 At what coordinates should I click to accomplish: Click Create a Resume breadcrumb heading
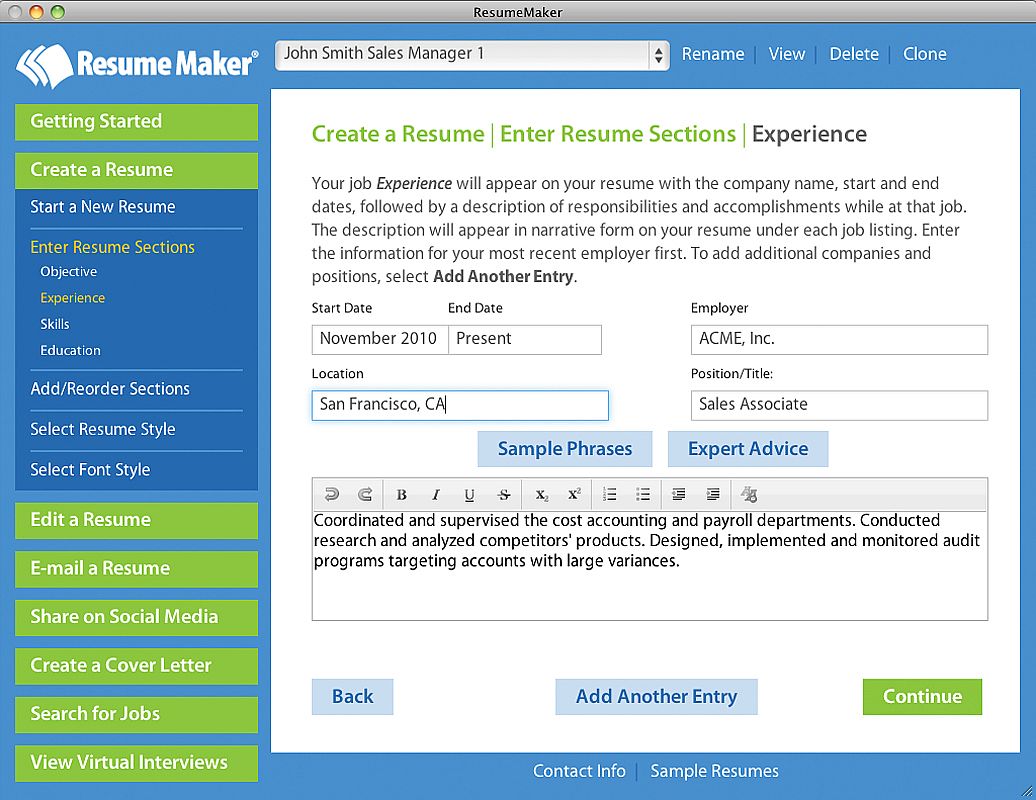pos(398,134)
